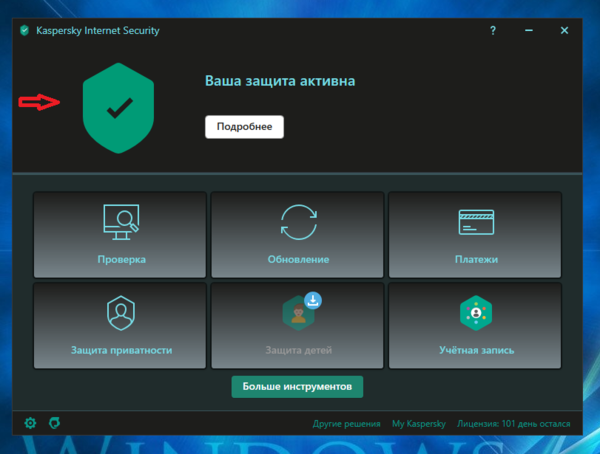
Task: Click the Подробнее button
Action: pos(244,127)
